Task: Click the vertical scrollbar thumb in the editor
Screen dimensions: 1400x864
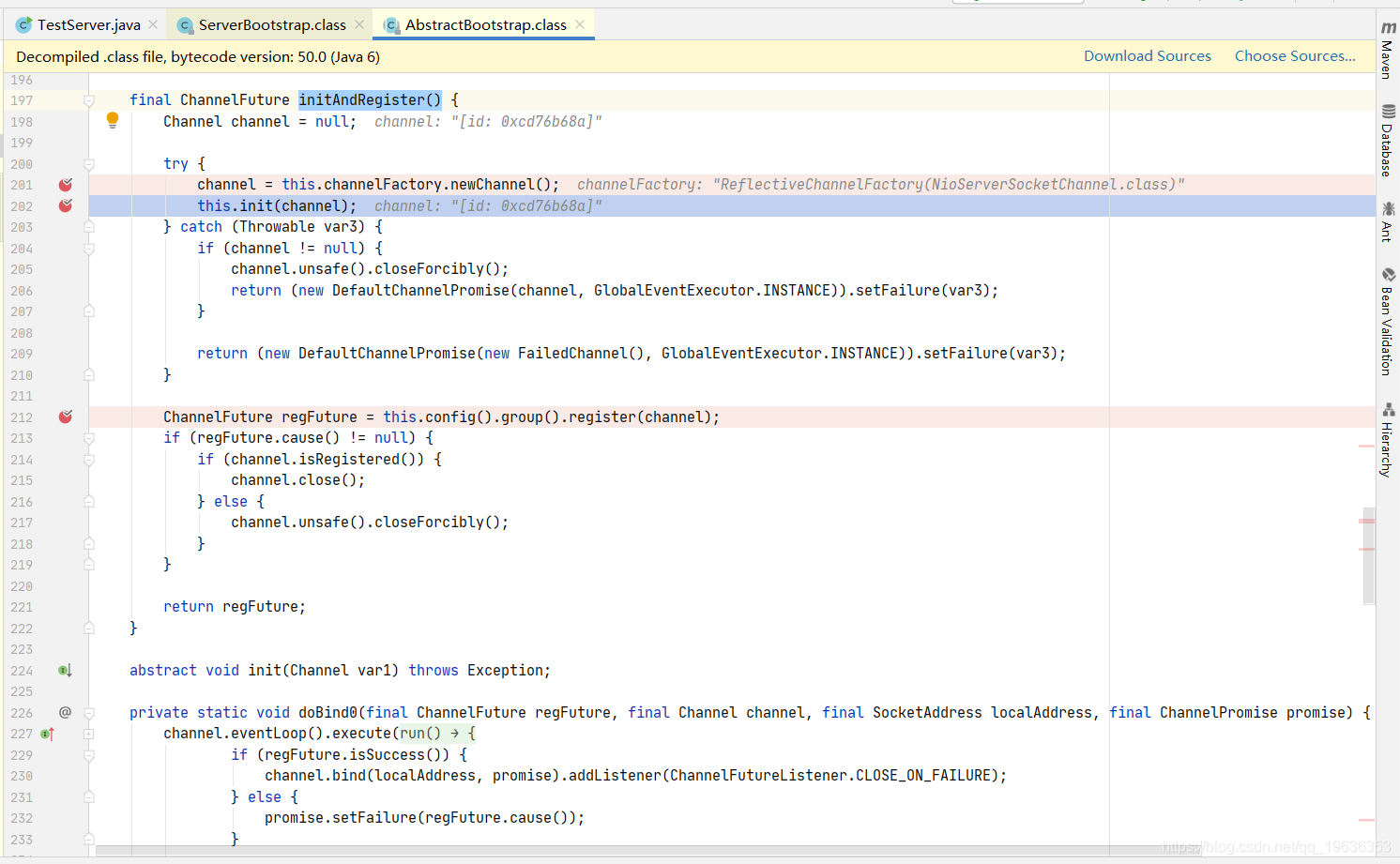Action: tap(1368, 556)
